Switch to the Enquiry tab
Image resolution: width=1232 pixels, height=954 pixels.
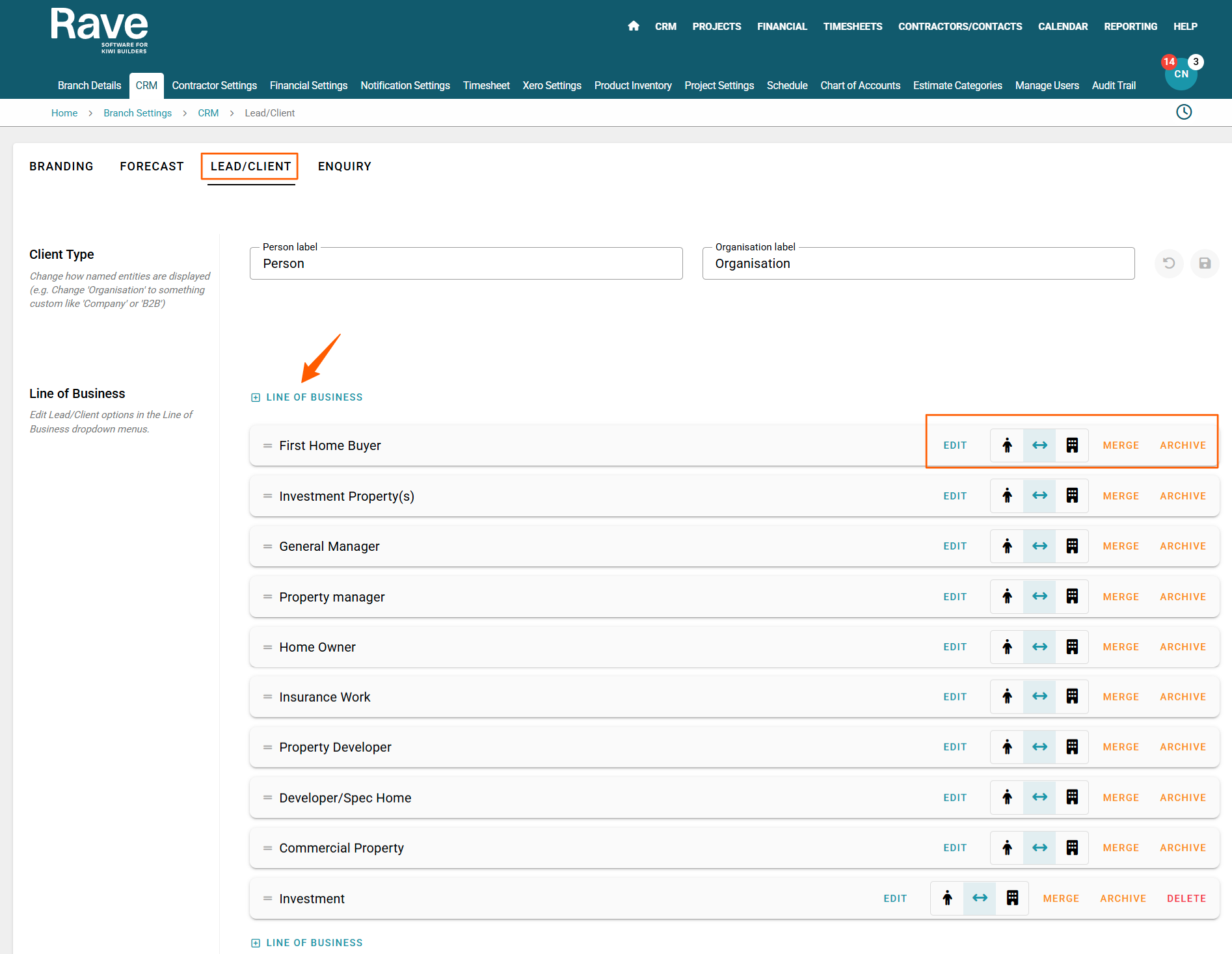click(344, 166)
